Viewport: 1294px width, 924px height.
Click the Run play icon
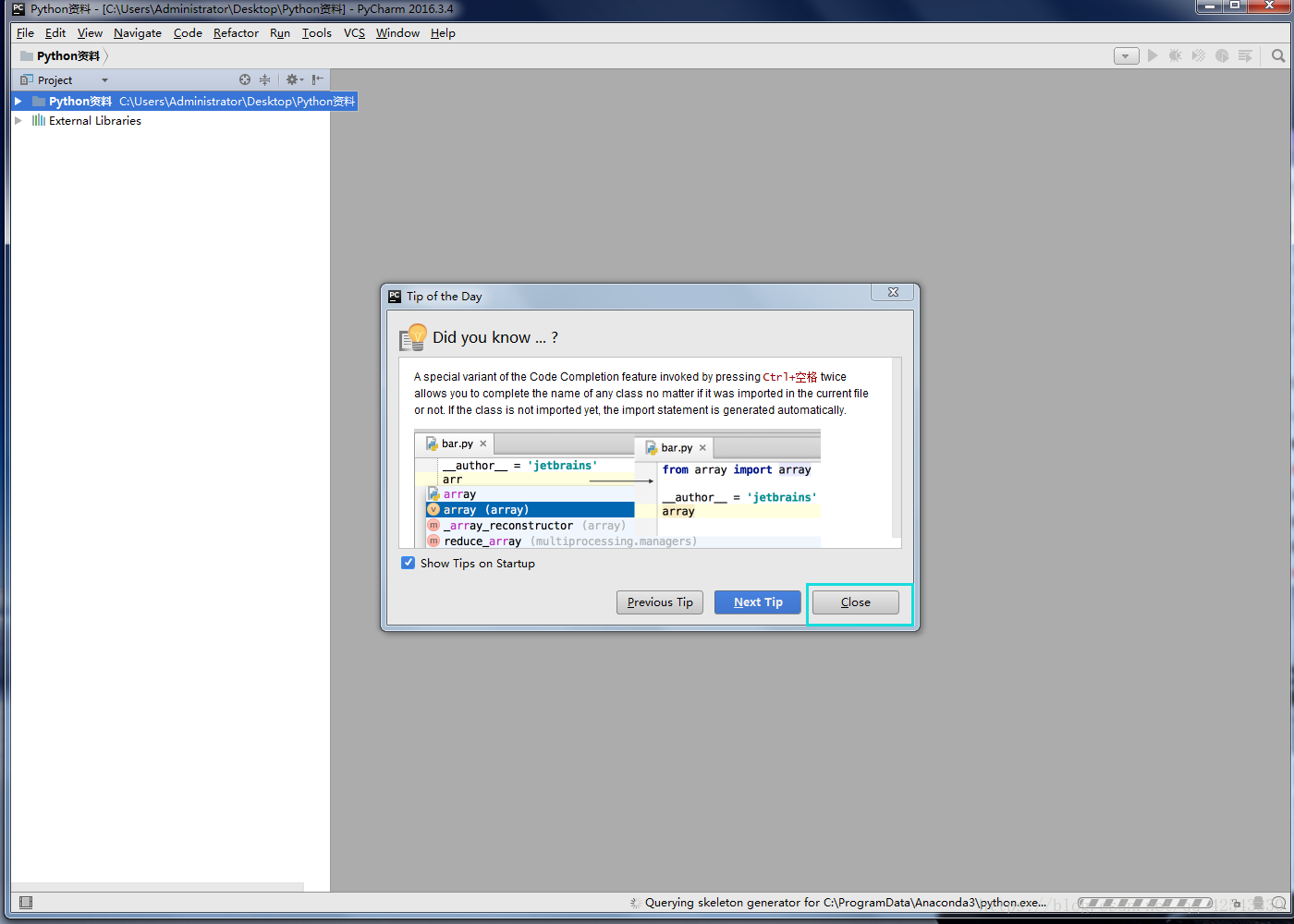coord(1153,55)
